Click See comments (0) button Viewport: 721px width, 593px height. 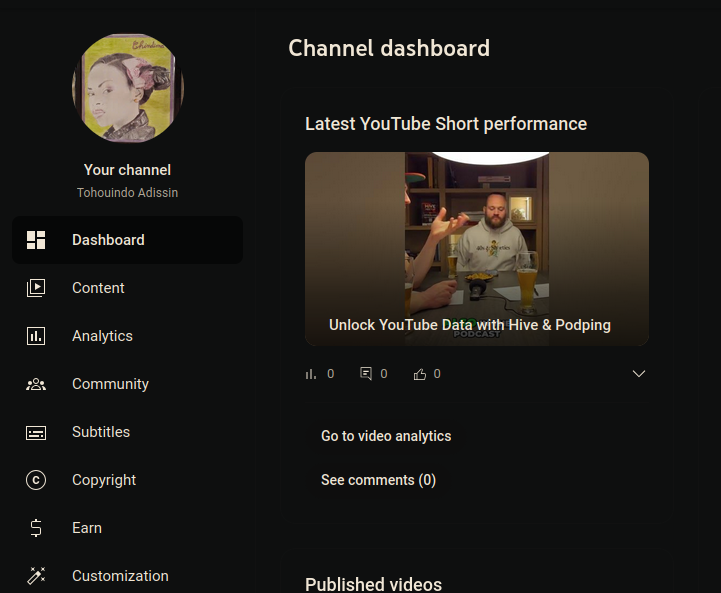pos(378,480)
